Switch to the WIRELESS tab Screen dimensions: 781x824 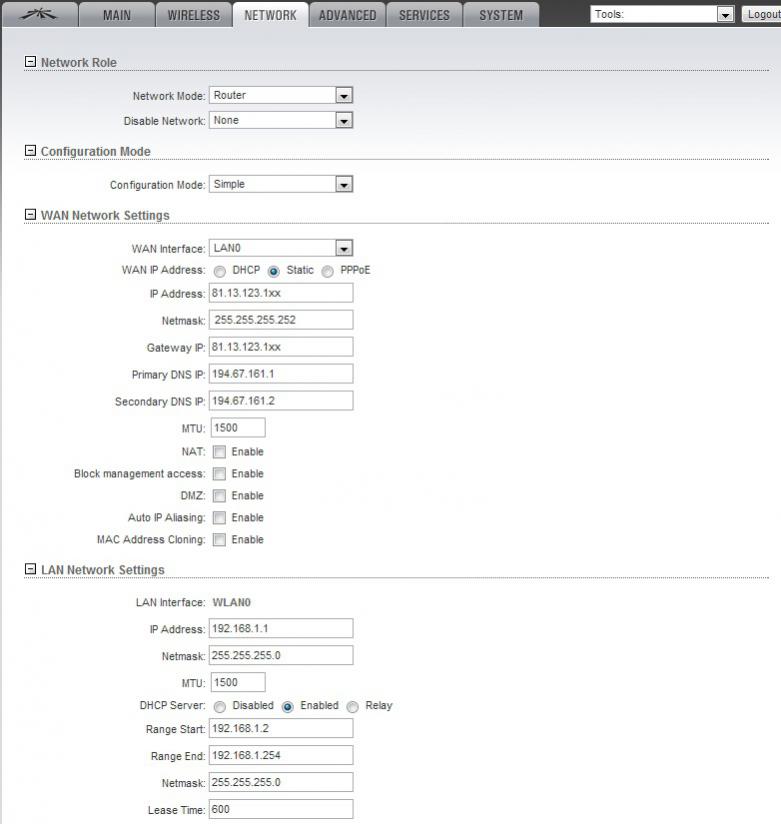point(193,15)
